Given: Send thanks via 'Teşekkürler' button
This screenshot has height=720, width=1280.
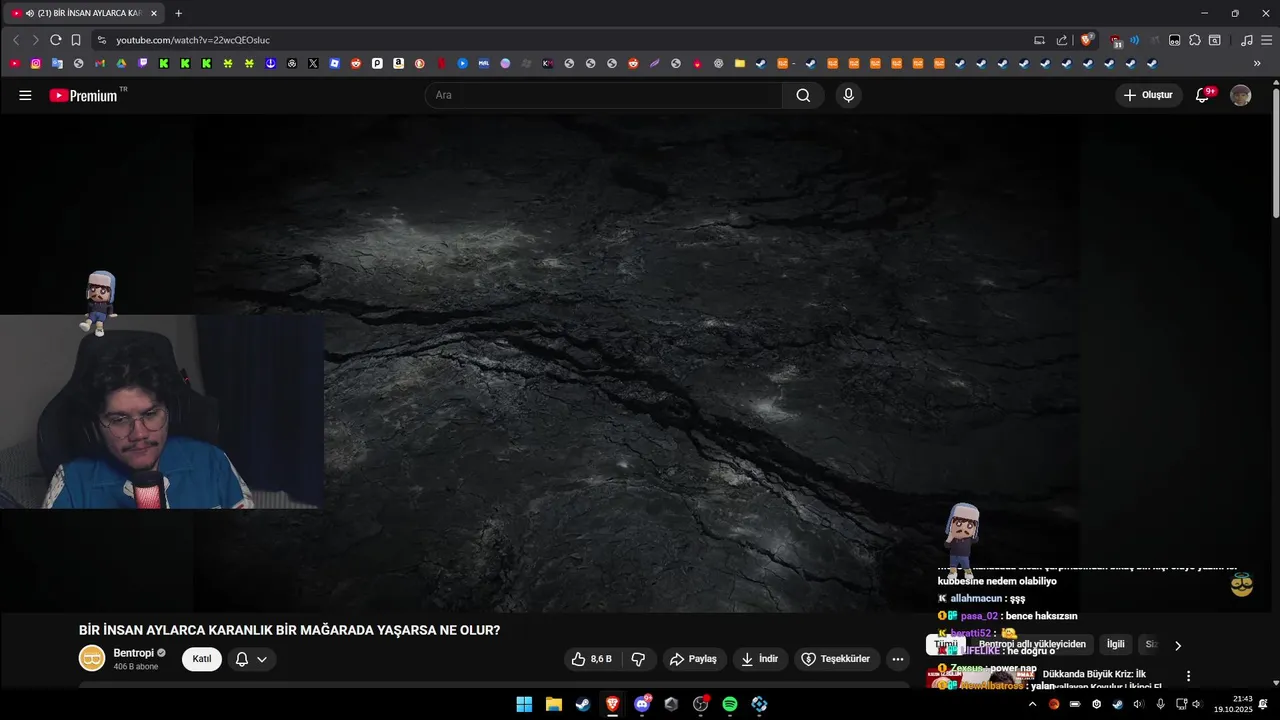Looking at the screenshot, I should tap(837, 659).
